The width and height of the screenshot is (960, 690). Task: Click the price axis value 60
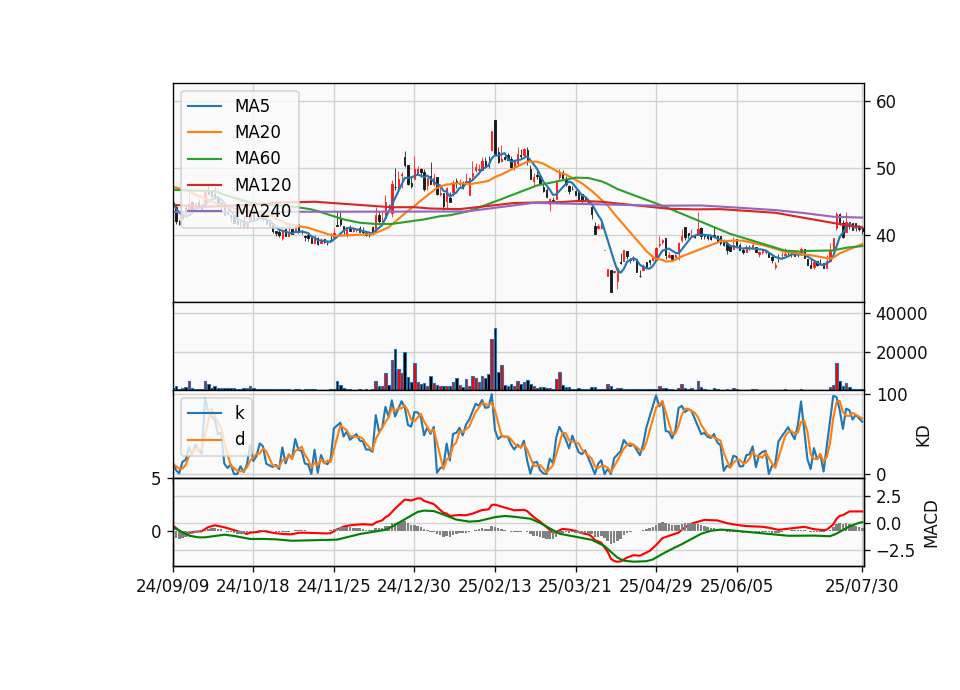(886, 102)
